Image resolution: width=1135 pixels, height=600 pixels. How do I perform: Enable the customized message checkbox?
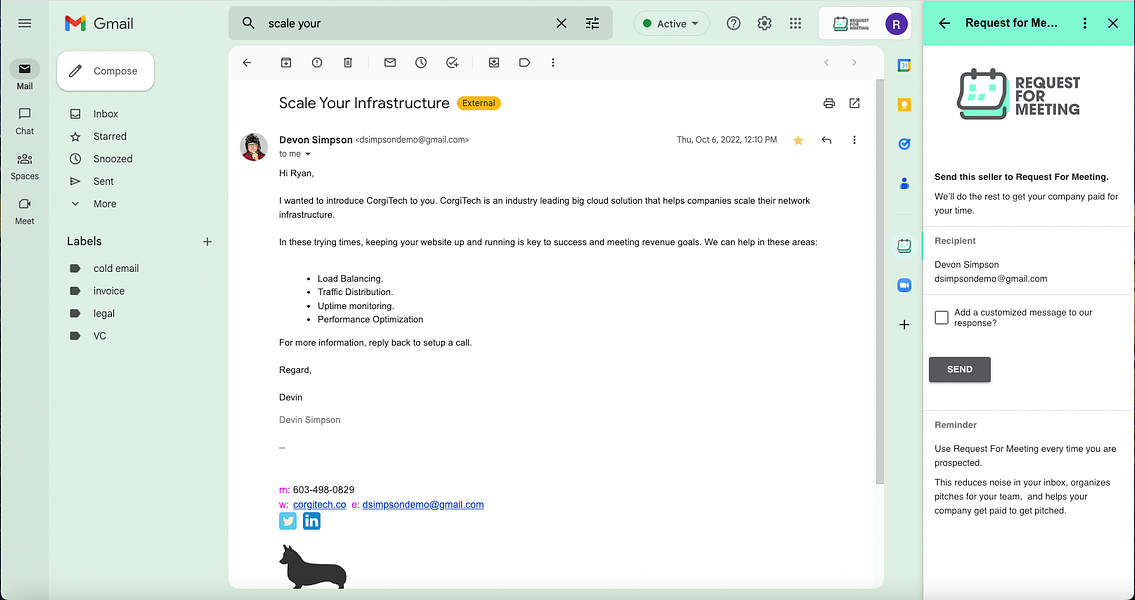click(x=941, y=316)
